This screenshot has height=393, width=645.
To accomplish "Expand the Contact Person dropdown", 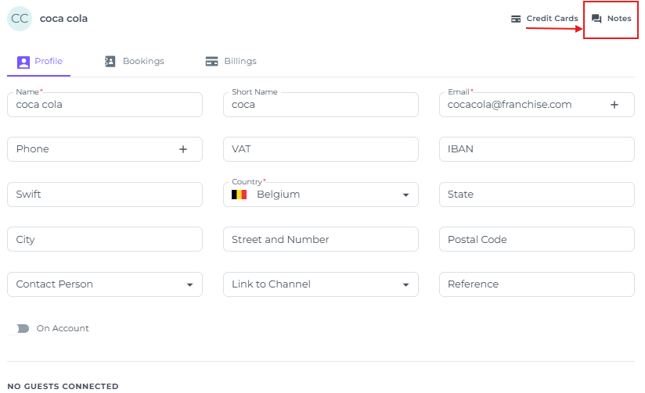I will [x=190, y=284].
